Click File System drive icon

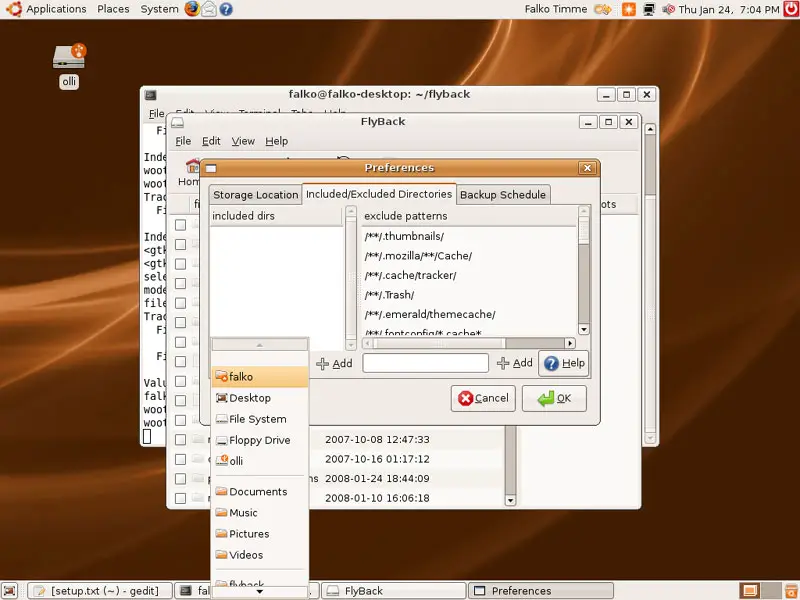tap(221, 419)
